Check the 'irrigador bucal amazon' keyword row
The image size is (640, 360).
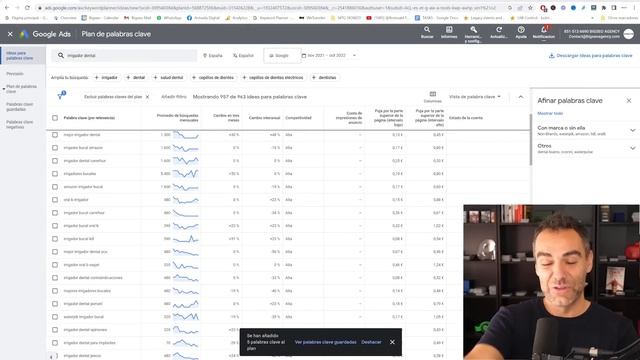coord(55,148)
